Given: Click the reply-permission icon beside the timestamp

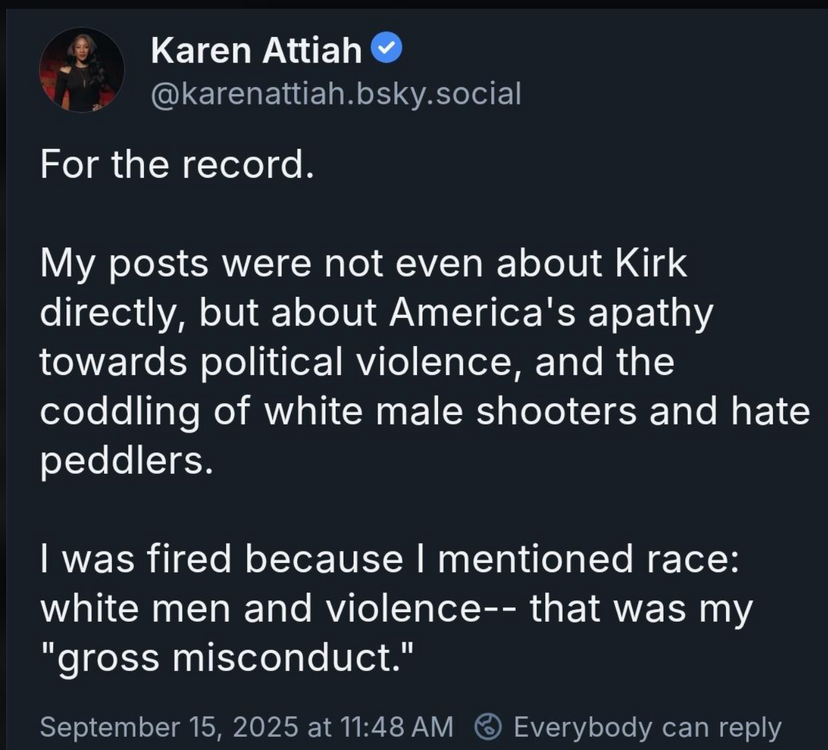Looking at the screenshot, I should click(x=488, y=727).
